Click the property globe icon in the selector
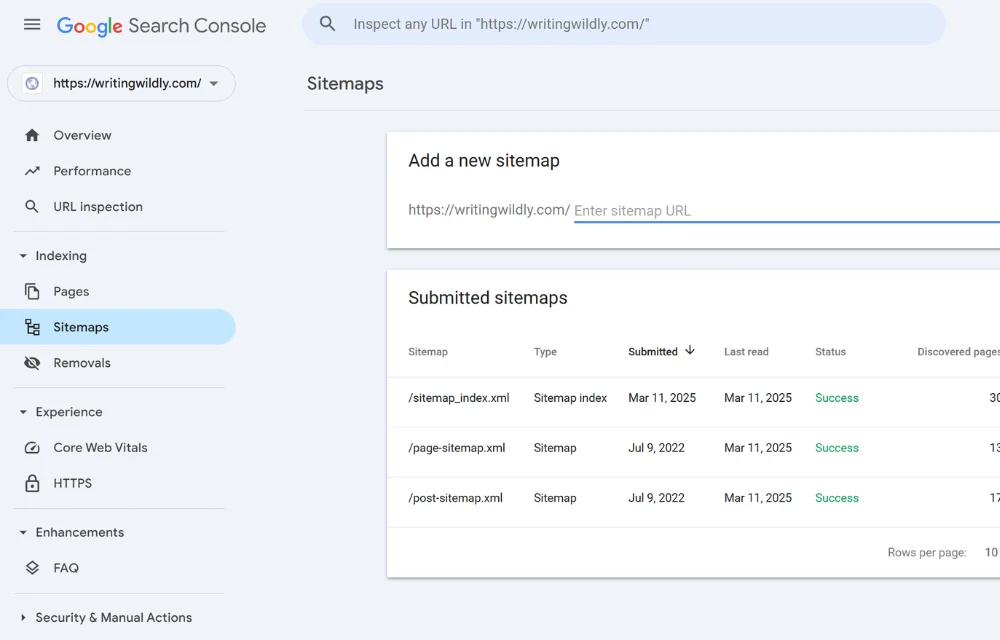Screen dimensions: 1000x640 pyautogui.click(x=31, y=83)
